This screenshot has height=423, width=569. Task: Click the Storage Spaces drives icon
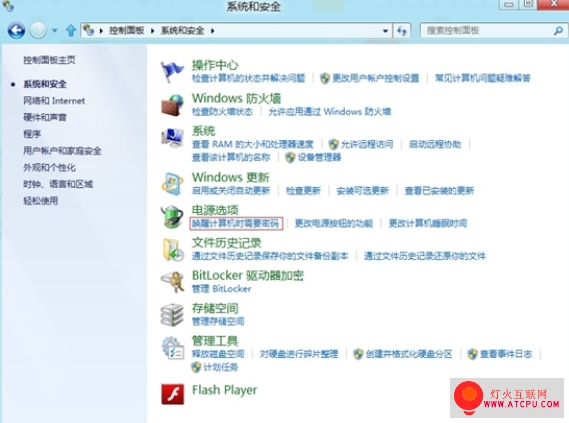coord(172,315)
